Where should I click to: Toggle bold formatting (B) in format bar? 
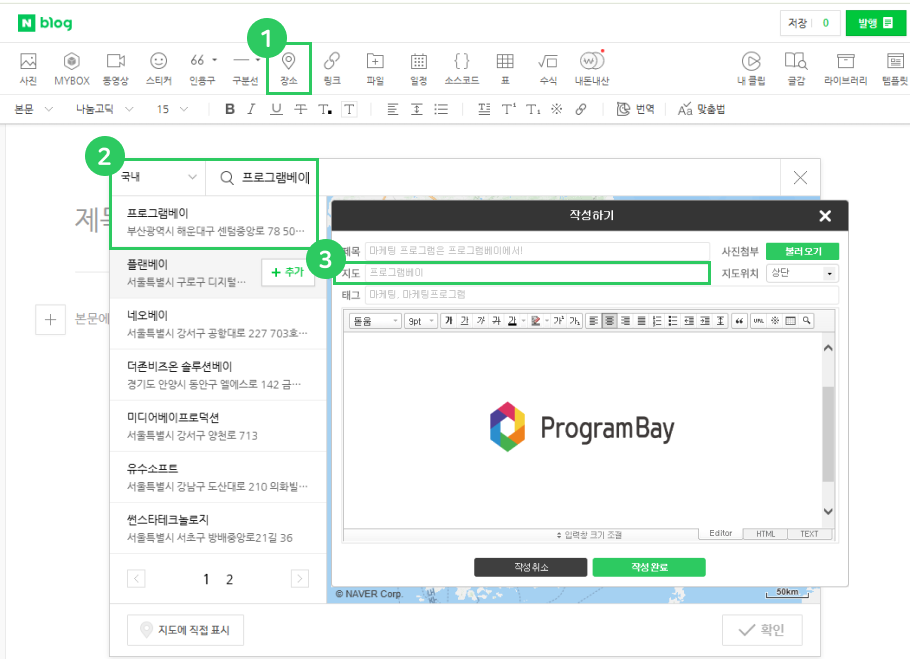click(x=230, y=109)
